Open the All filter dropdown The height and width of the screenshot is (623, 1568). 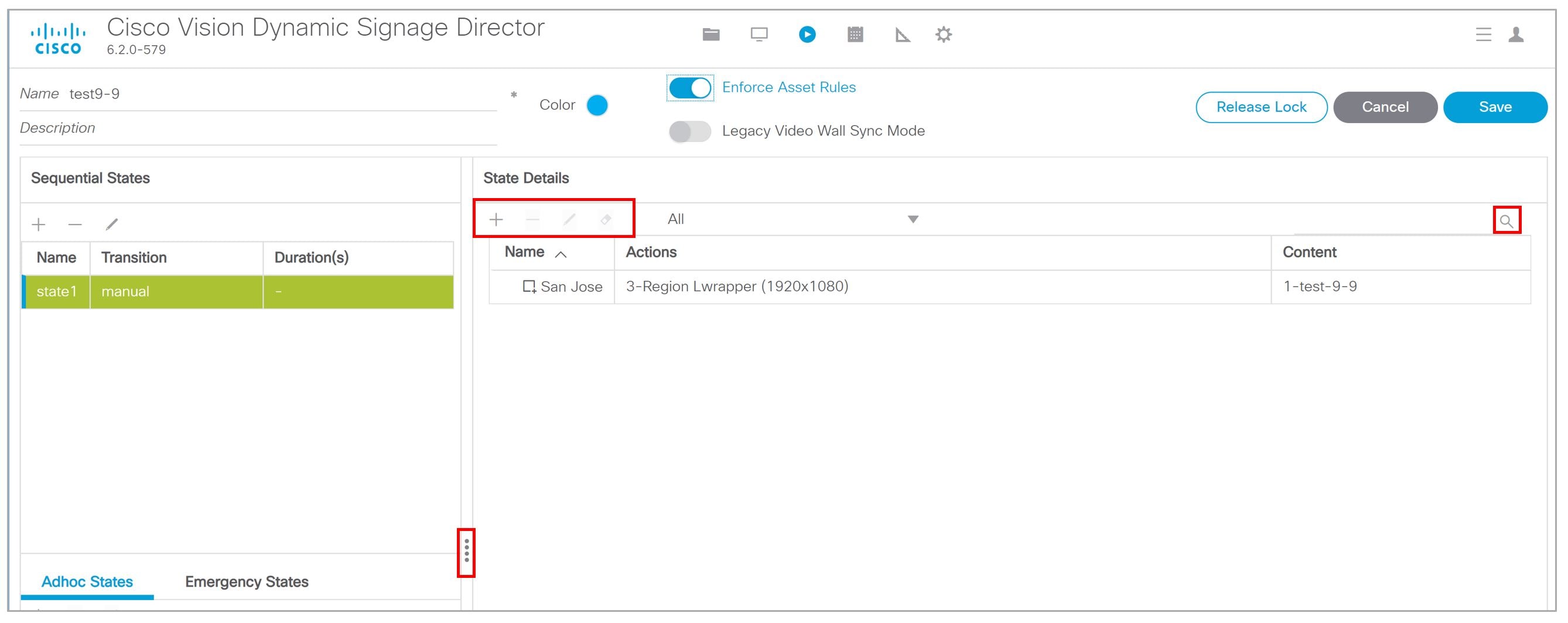click(792, 219)
